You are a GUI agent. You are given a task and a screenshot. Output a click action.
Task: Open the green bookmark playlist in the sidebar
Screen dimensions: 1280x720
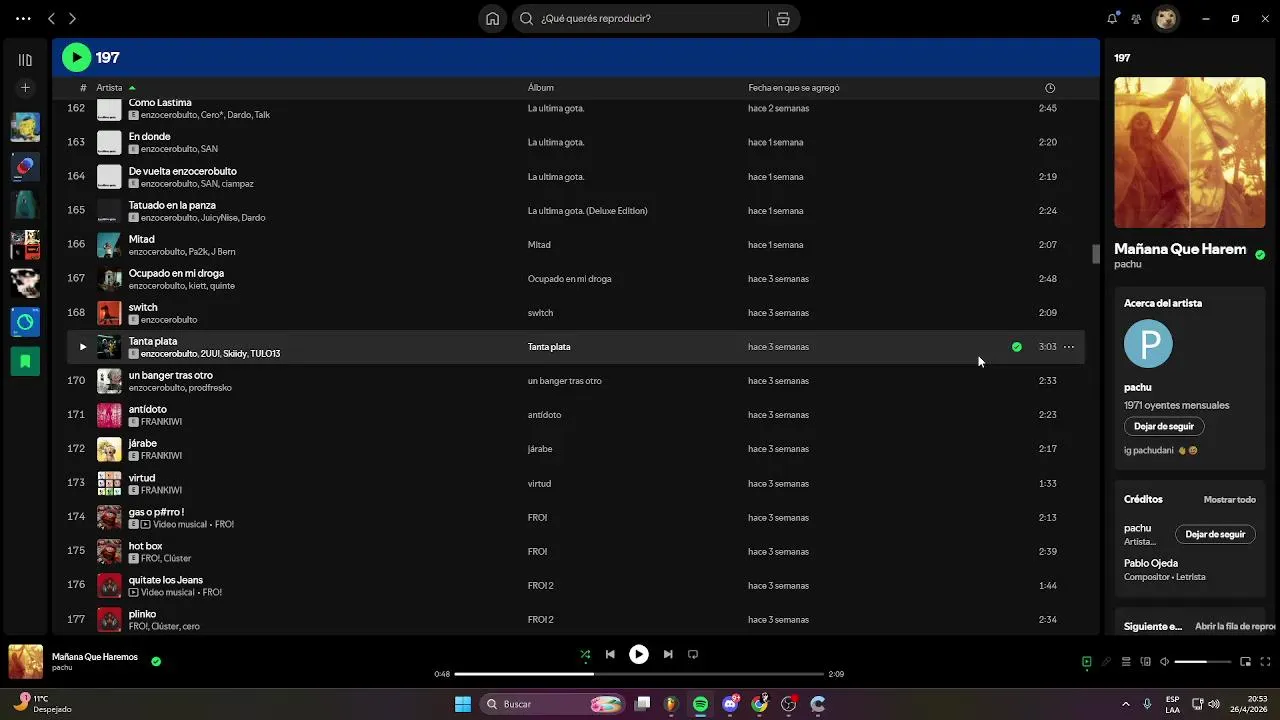(25, 361)
